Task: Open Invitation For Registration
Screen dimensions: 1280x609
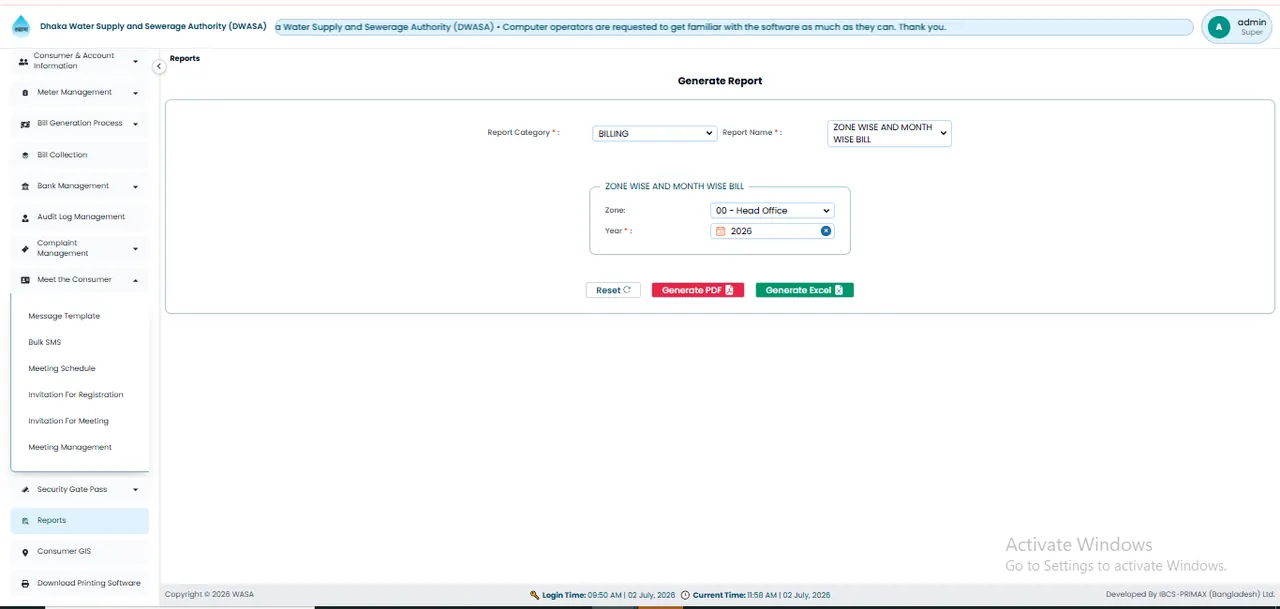Action: click(x=76, y=395)
